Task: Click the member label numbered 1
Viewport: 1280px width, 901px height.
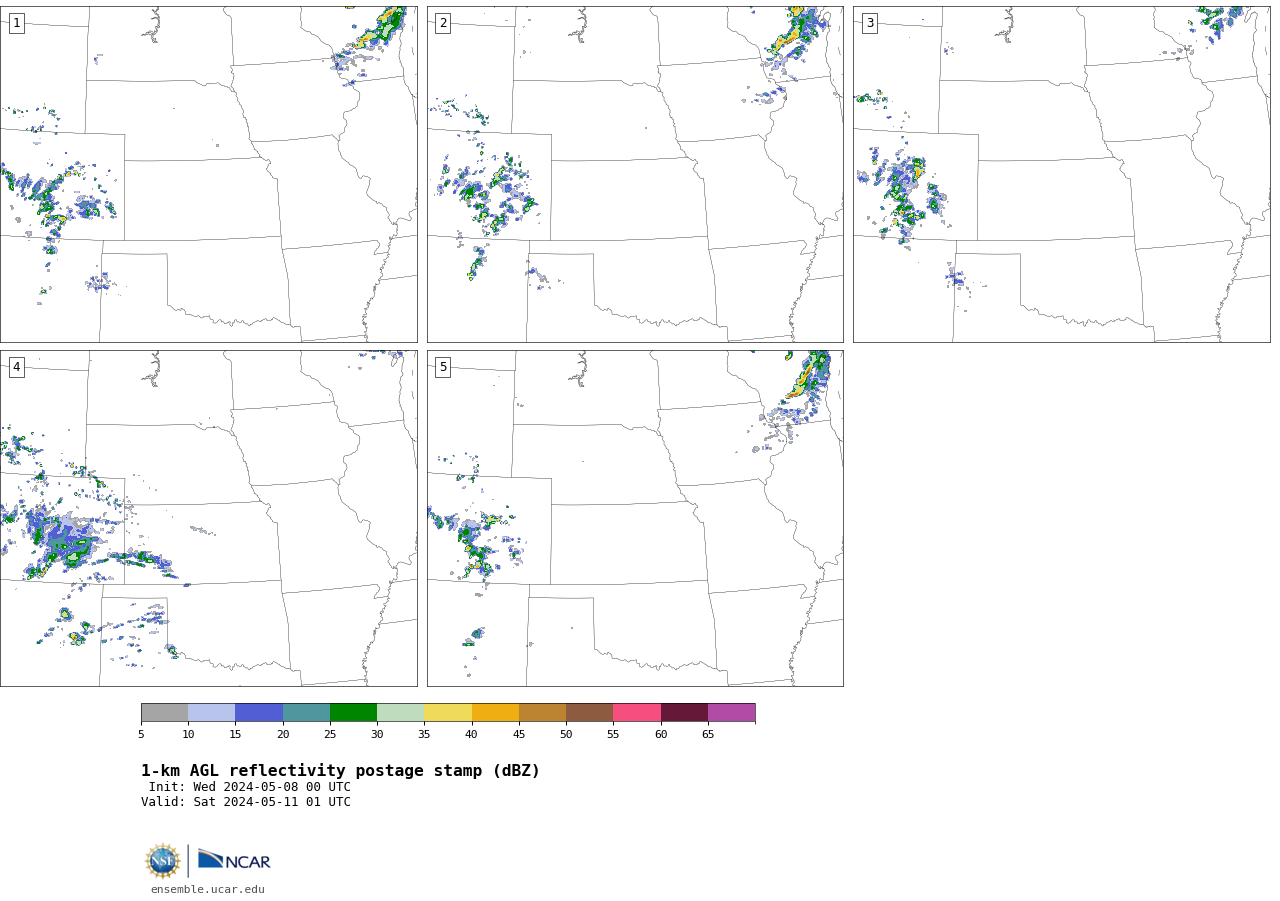Action: [17, 23]
